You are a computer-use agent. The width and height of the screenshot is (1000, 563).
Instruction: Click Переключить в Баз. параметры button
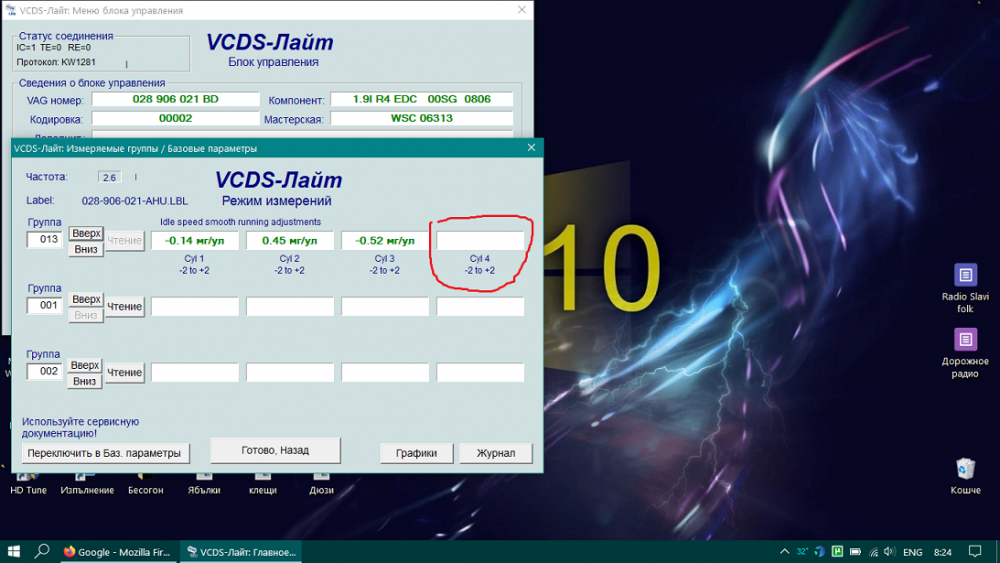tap(105, 453)
